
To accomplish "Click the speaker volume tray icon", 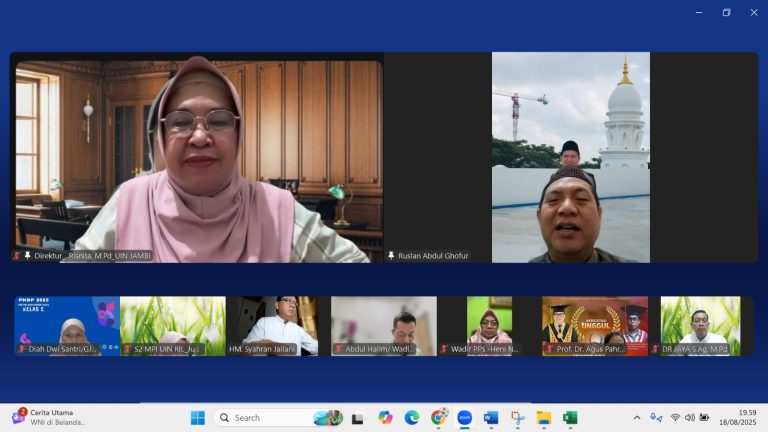I will 690,417.
